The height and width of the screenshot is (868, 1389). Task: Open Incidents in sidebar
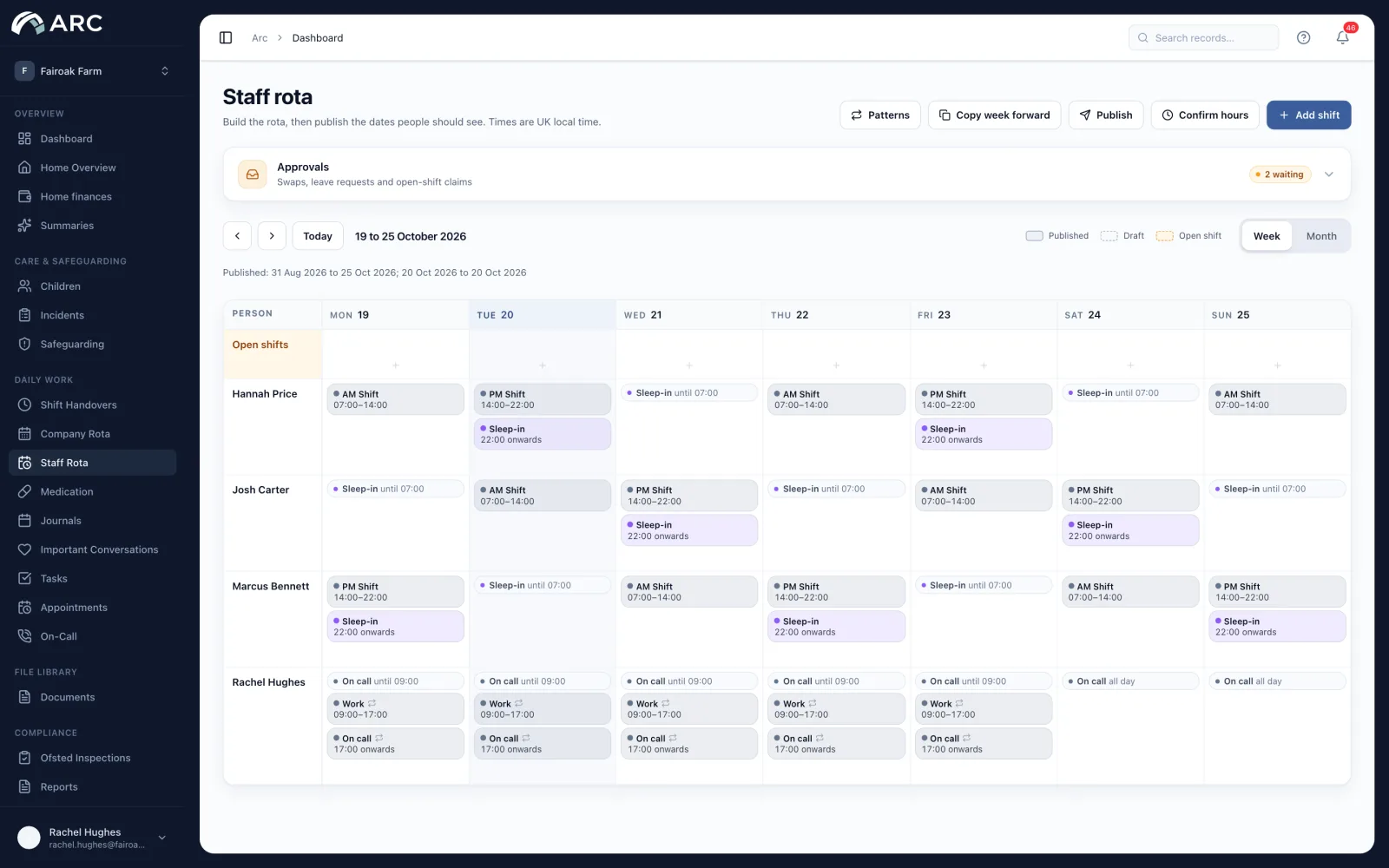tap(93, 315)
